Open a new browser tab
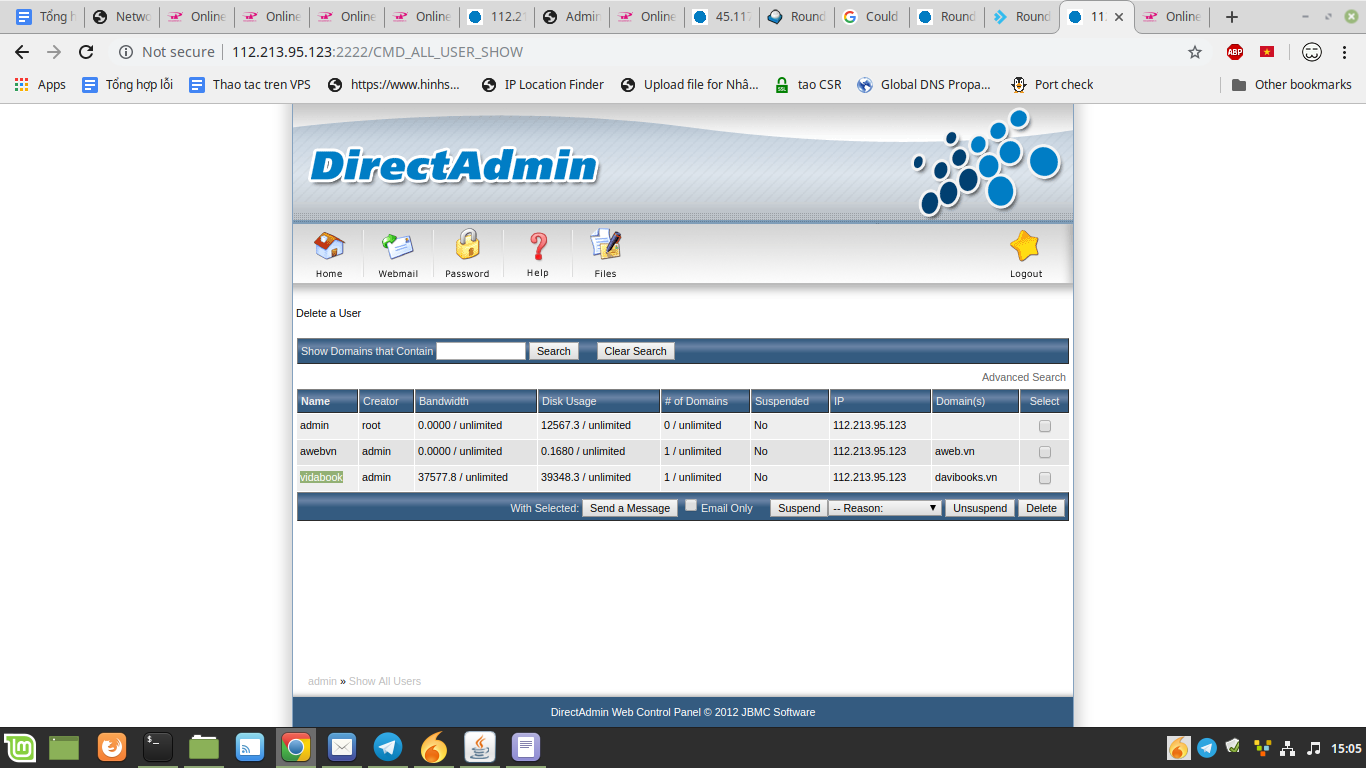 [x=1232, y=17]
